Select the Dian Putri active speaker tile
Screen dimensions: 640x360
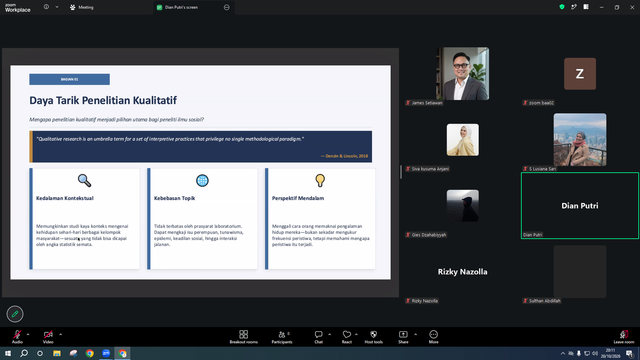pos(580,206)
